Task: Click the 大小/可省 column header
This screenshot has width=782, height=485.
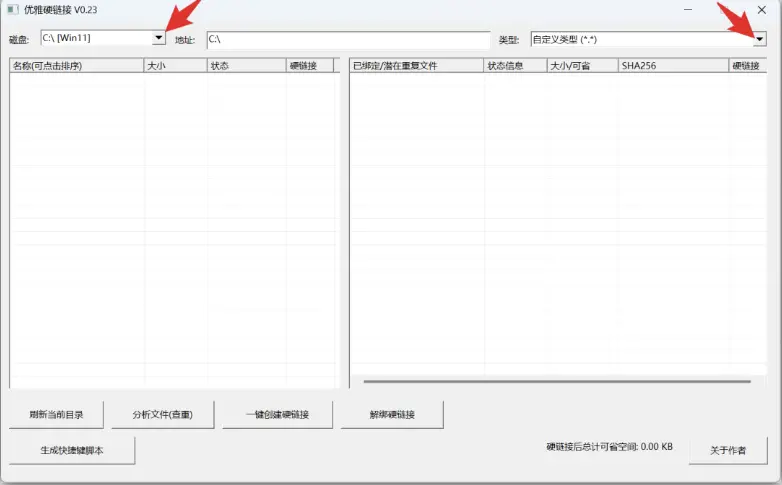Action: [582, 65]
